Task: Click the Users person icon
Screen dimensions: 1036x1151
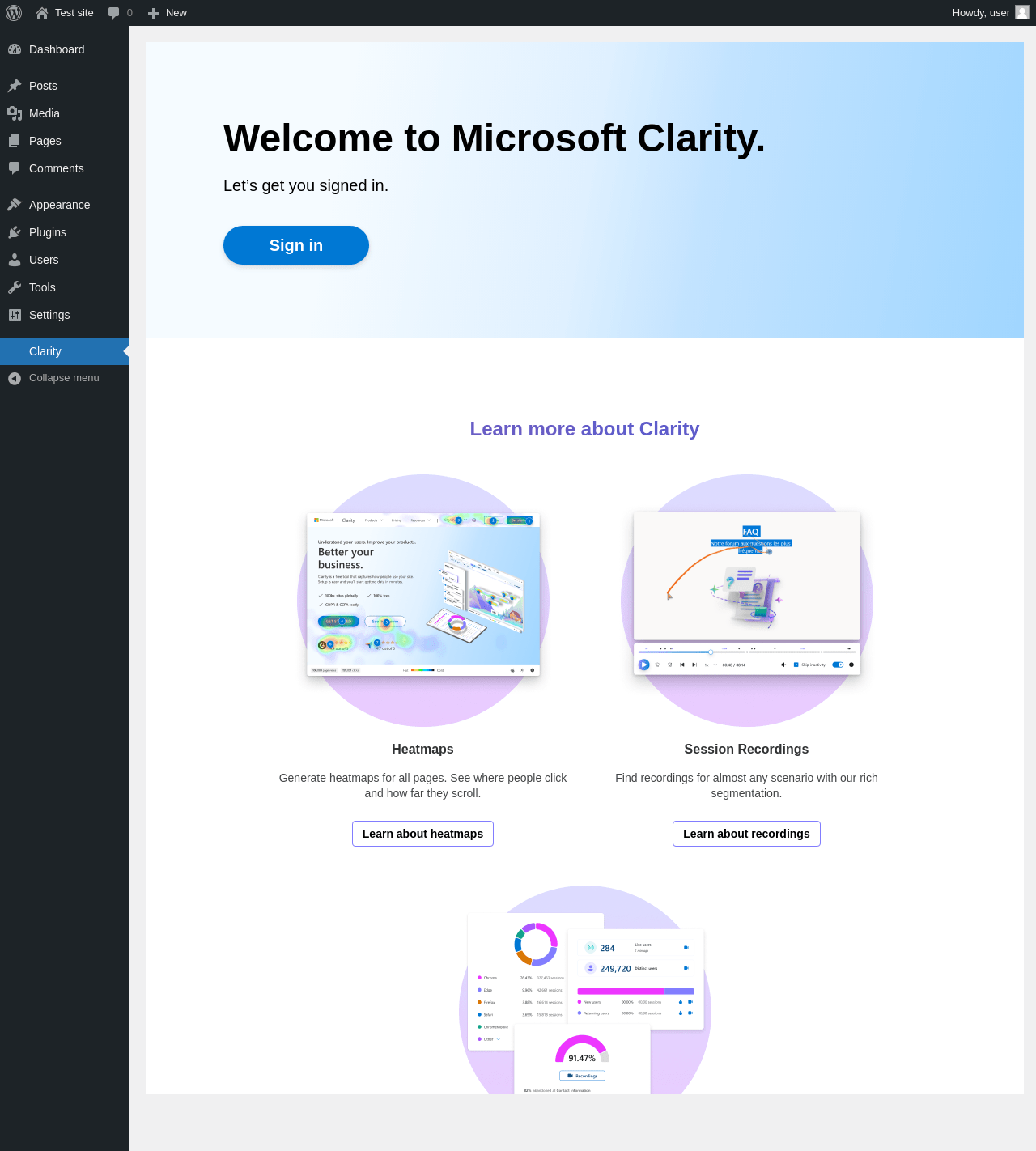Action: (15, 260)
